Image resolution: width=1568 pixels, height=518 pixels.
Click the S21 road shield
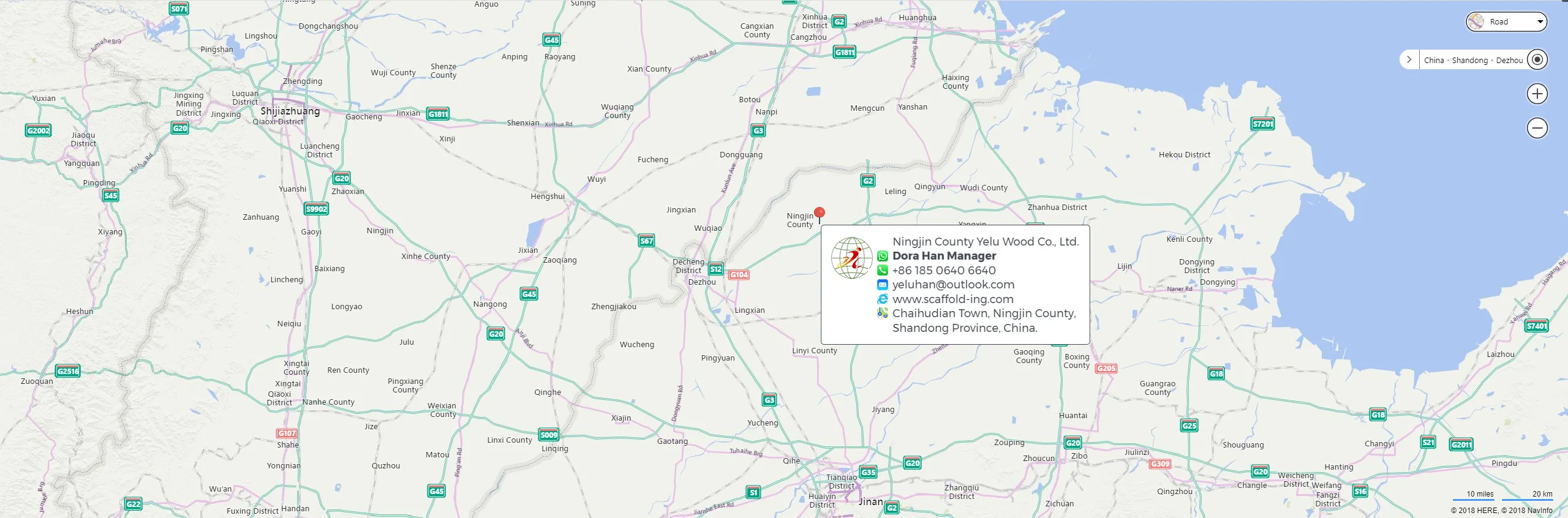1428,442
